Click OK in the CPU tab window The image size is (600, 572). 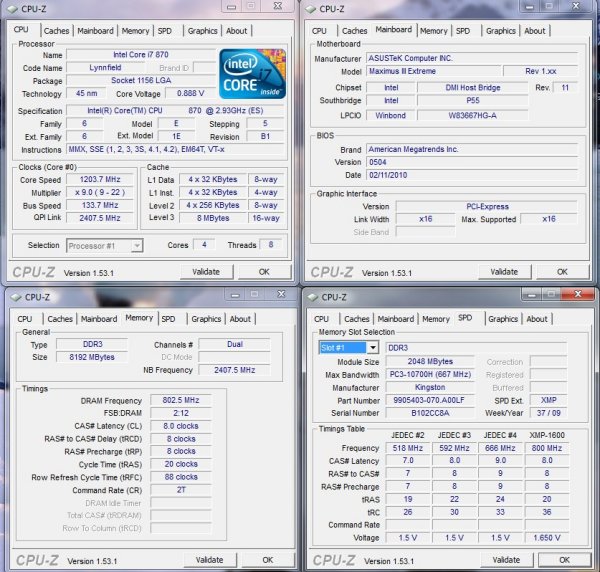click(264, 272)
